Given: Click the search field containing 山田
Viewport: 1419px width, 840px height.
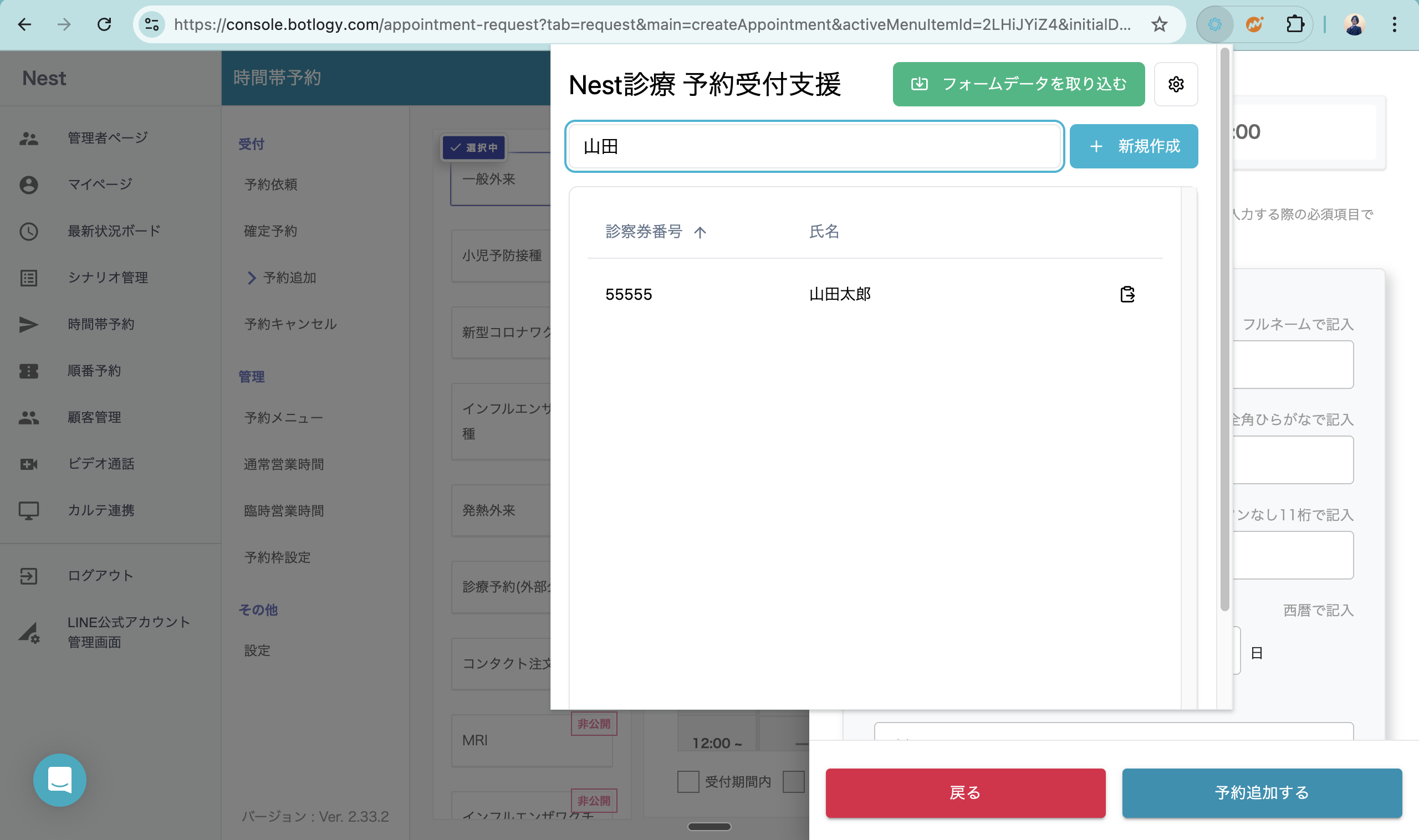Looking at the screenshot, I should [x=814, y=146].
